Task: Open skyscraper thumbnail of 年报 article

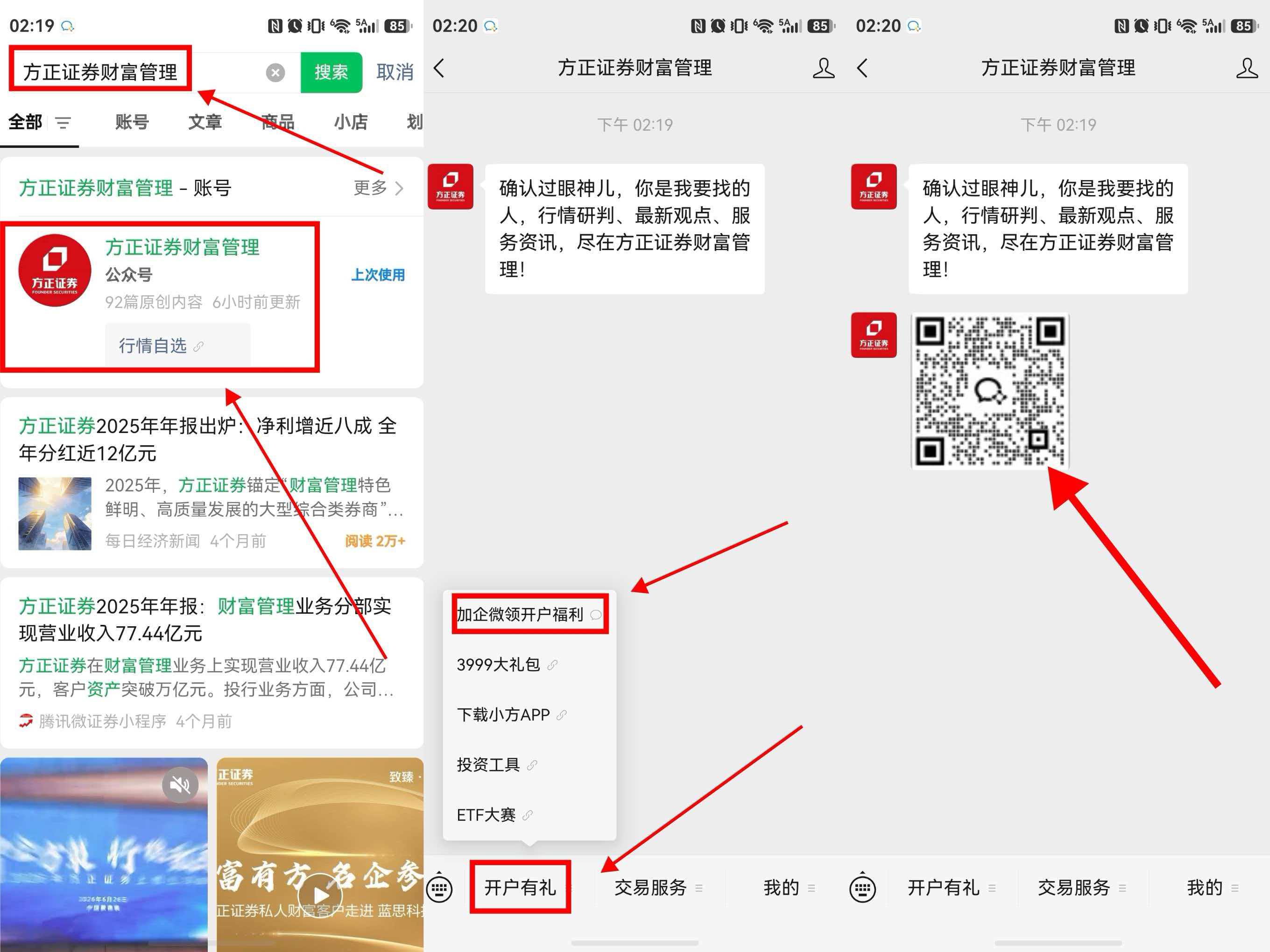Action: pos(55,514)
